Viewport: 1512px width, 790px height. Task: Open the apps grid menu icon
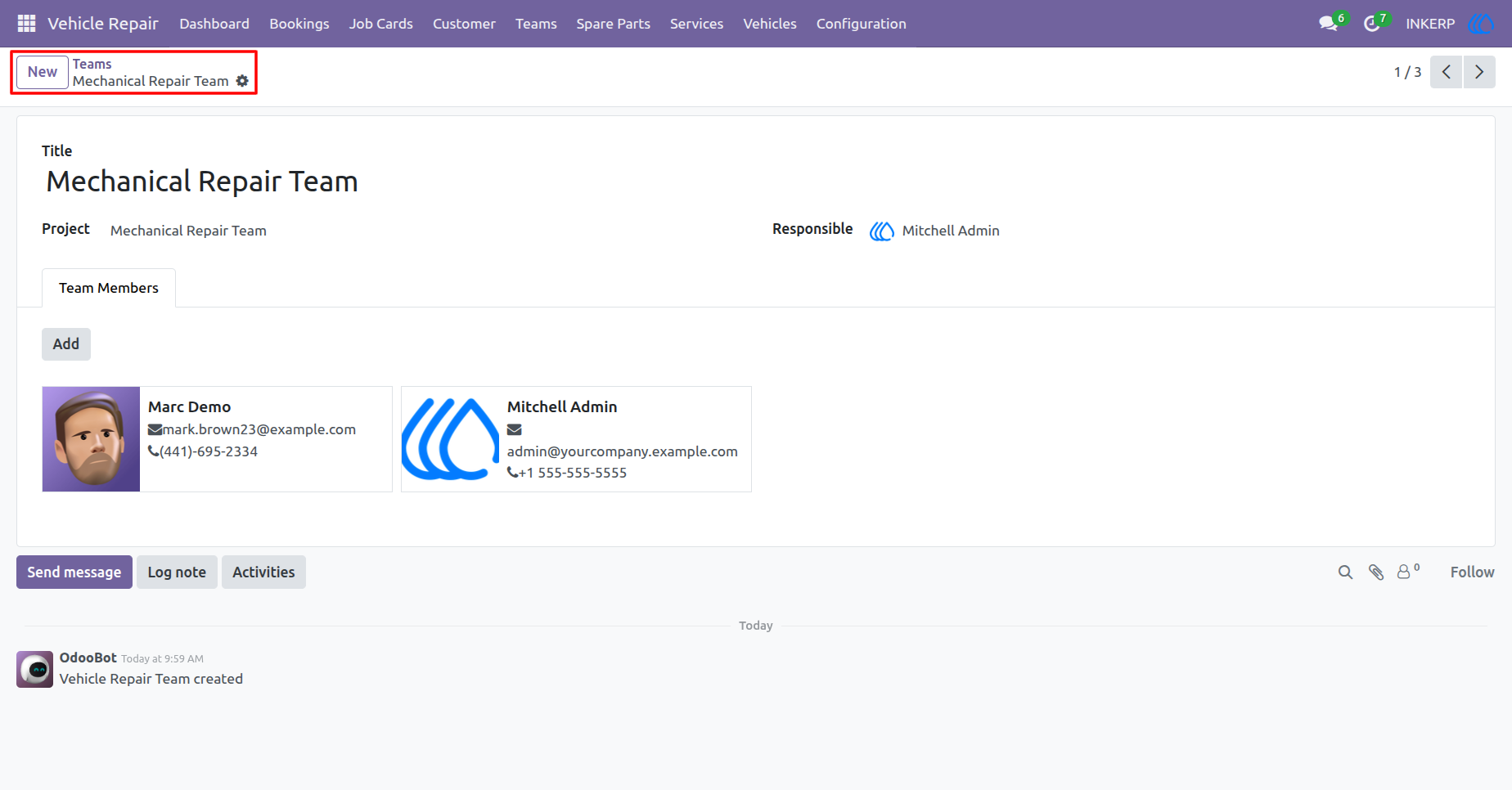(x=26, y=24)
